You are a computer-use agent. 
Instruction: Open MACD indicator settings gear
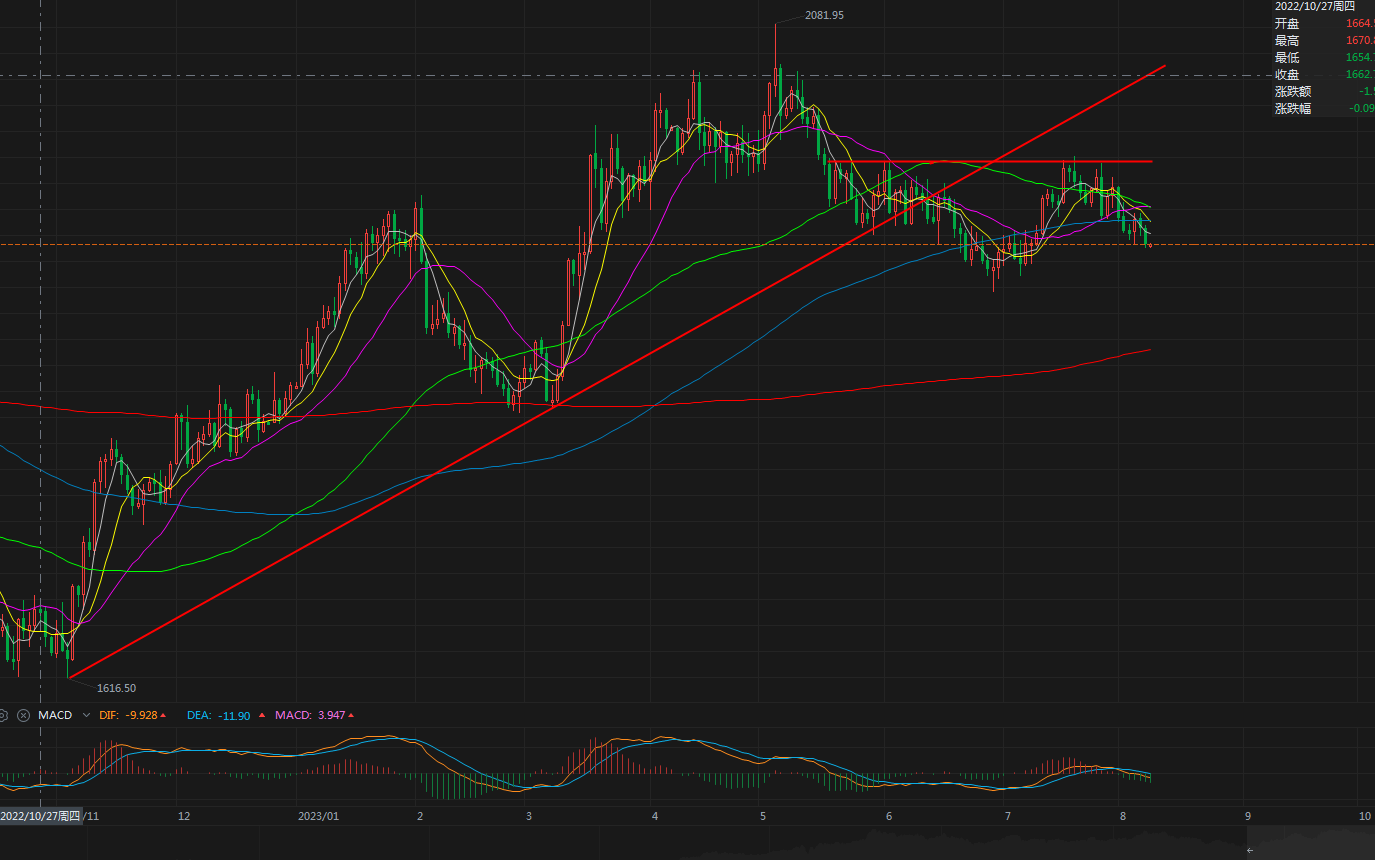[x=3, y=715]
